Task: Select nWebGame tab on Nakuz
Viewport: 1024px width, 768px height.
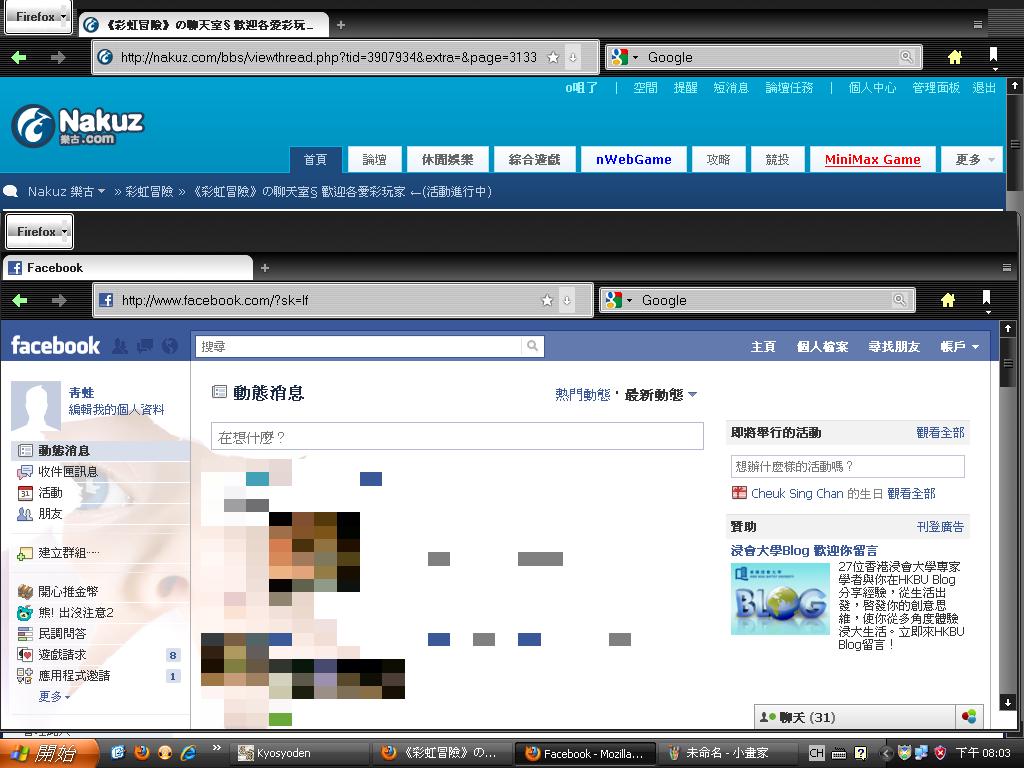Action: (x=633, y=159)
